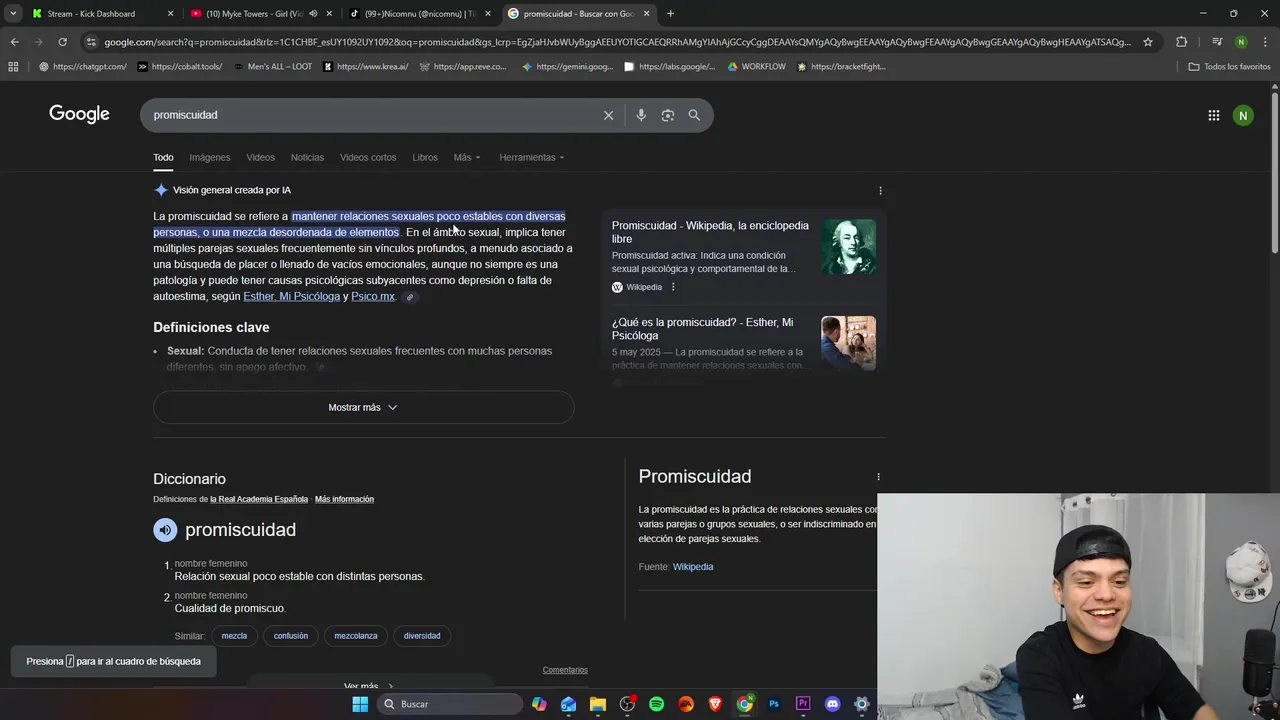Click the source link chip after Psico.mx

pos(409,297)
